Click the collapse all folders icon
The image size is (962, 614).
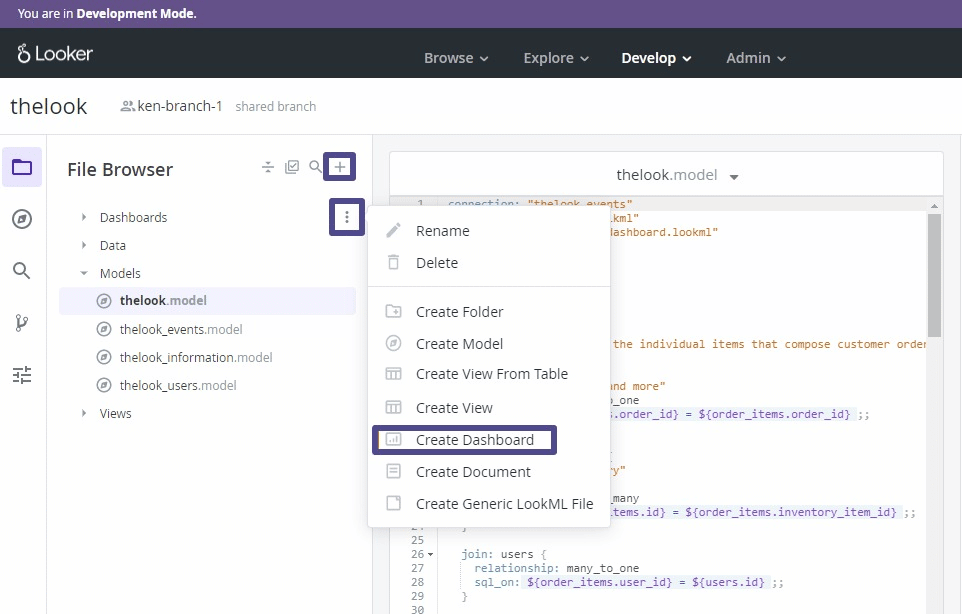pyautogui.click(x=267, y=167)
